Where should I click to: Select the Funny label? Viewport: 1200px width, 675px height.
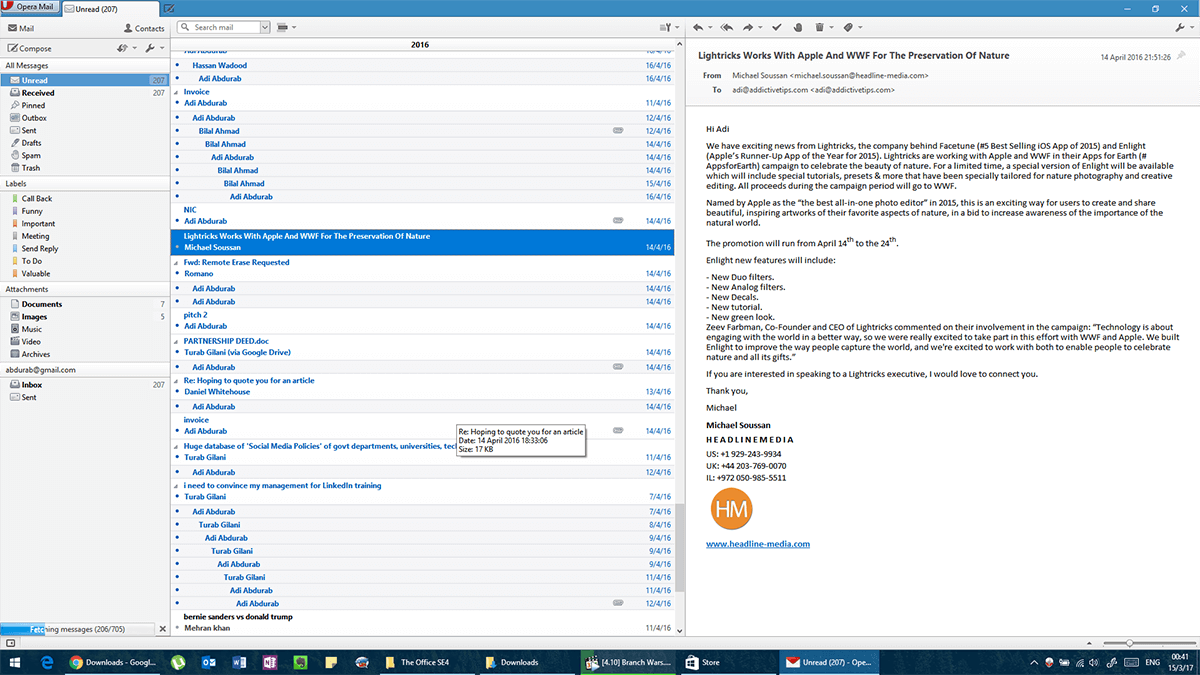pyautogui.click(x=85, y=211)
